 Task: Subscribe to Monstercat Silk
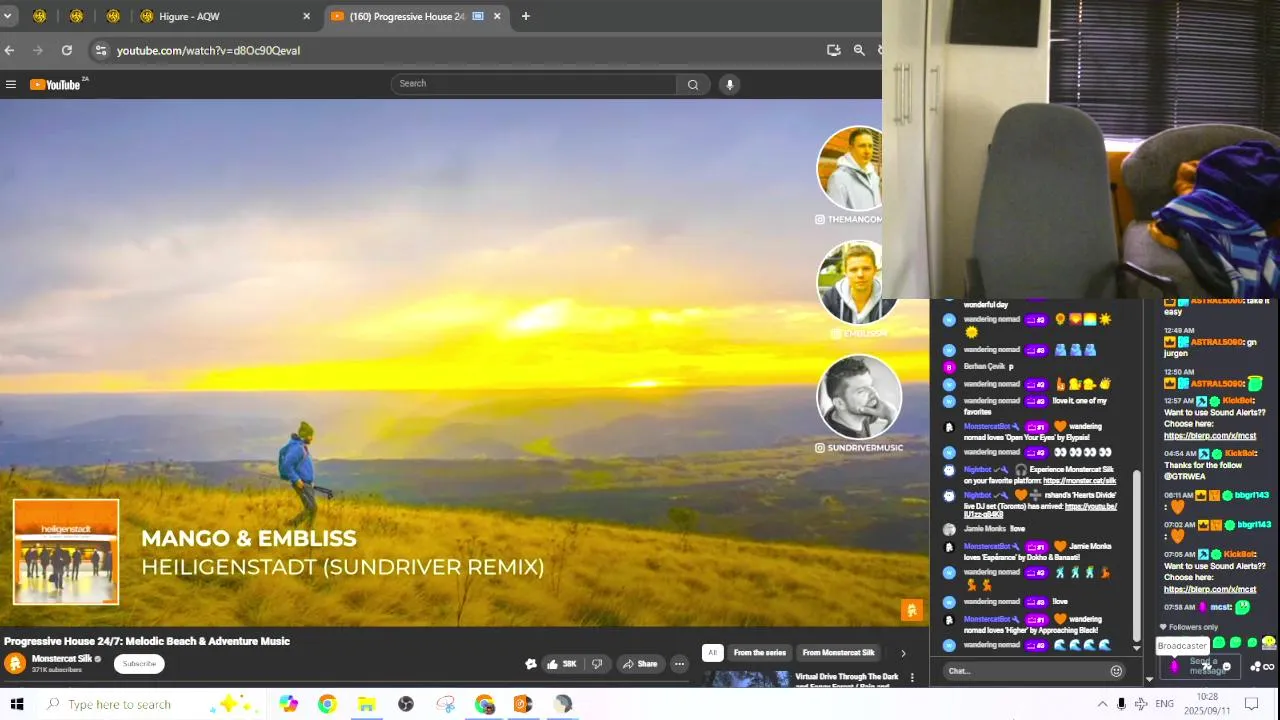click(139, 664)
